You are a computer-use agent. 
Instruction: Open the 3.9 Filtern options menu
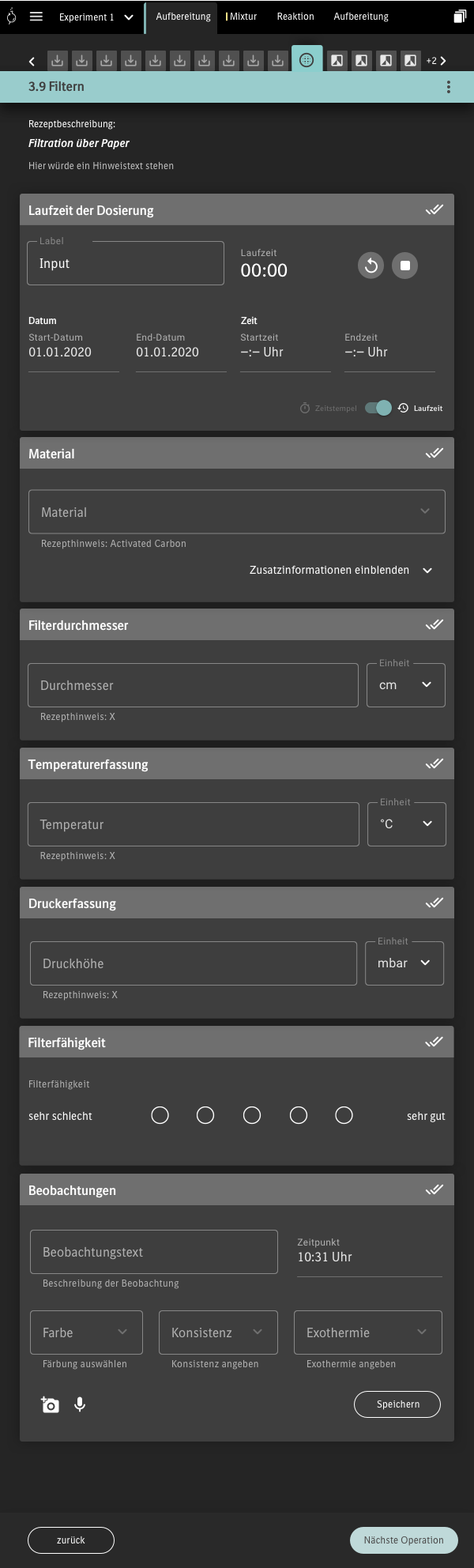pyautogui.click(x=449, y=87)
